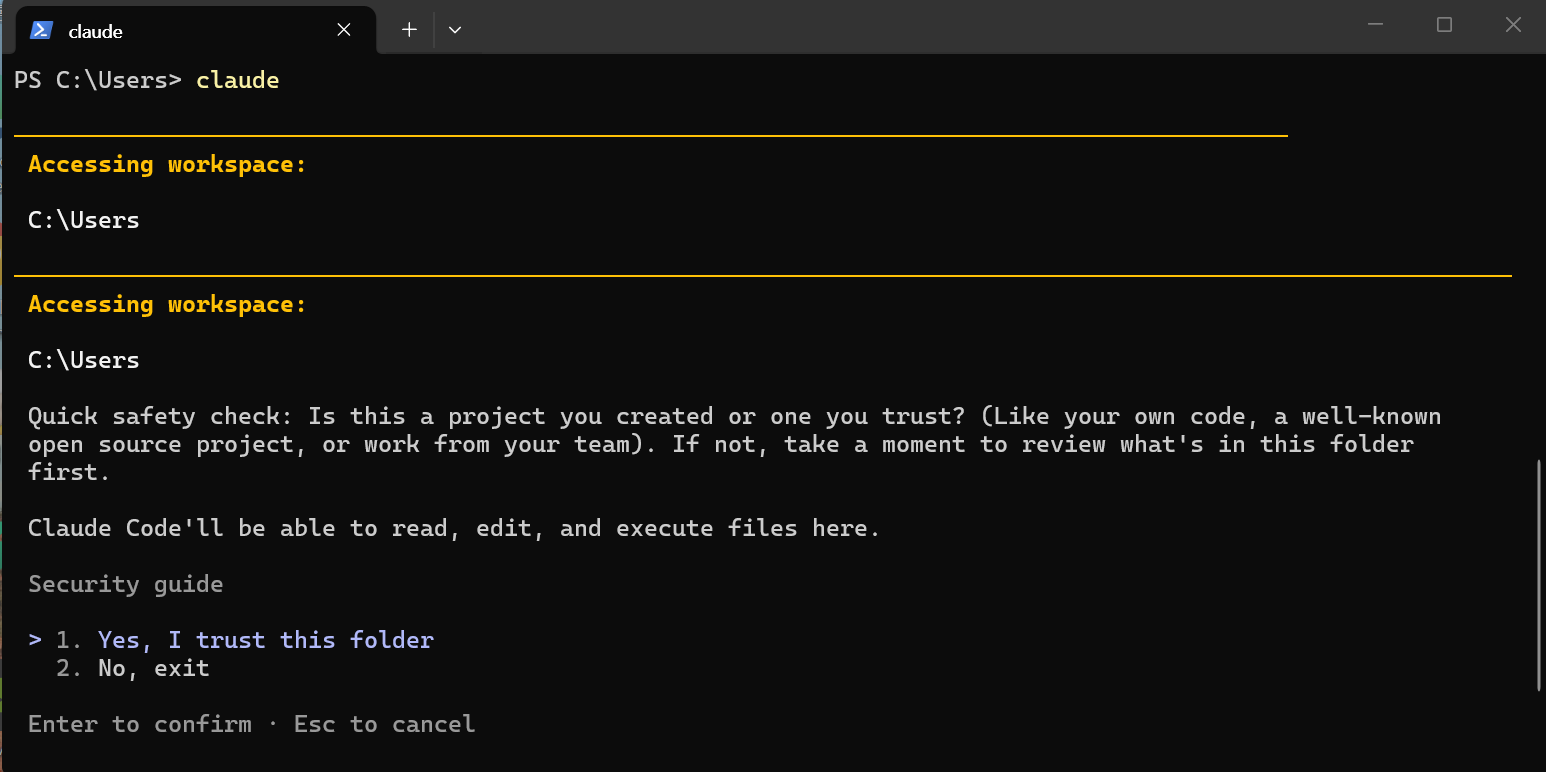1546x772 pixels.
Task: Click the upper 'C:\Users' workspace path
Action: pyautogui.click(x=84, y=220)
